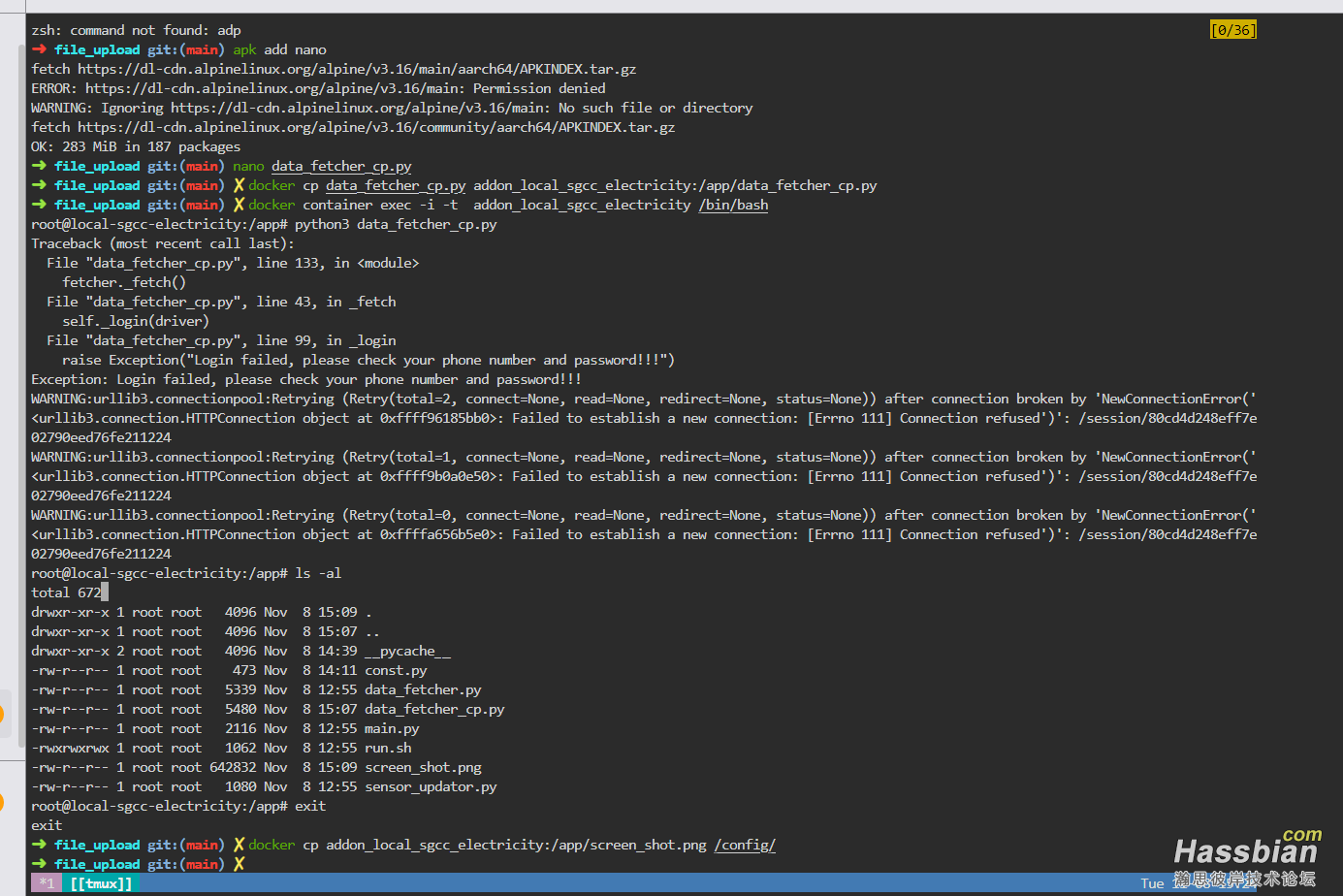Click the __pycache__ directory entry
The image size is (1343, 896).
(x=407, y=651)
